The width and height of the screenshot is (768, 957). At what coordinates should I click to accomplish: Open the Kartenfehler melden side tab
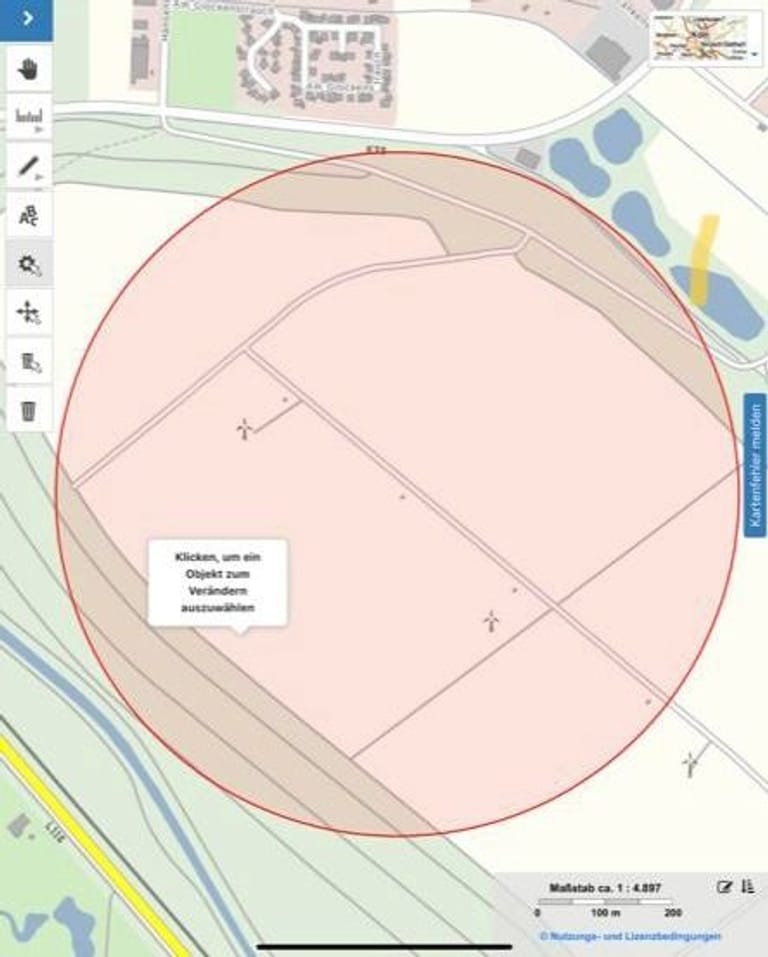(x=755, y=465)
